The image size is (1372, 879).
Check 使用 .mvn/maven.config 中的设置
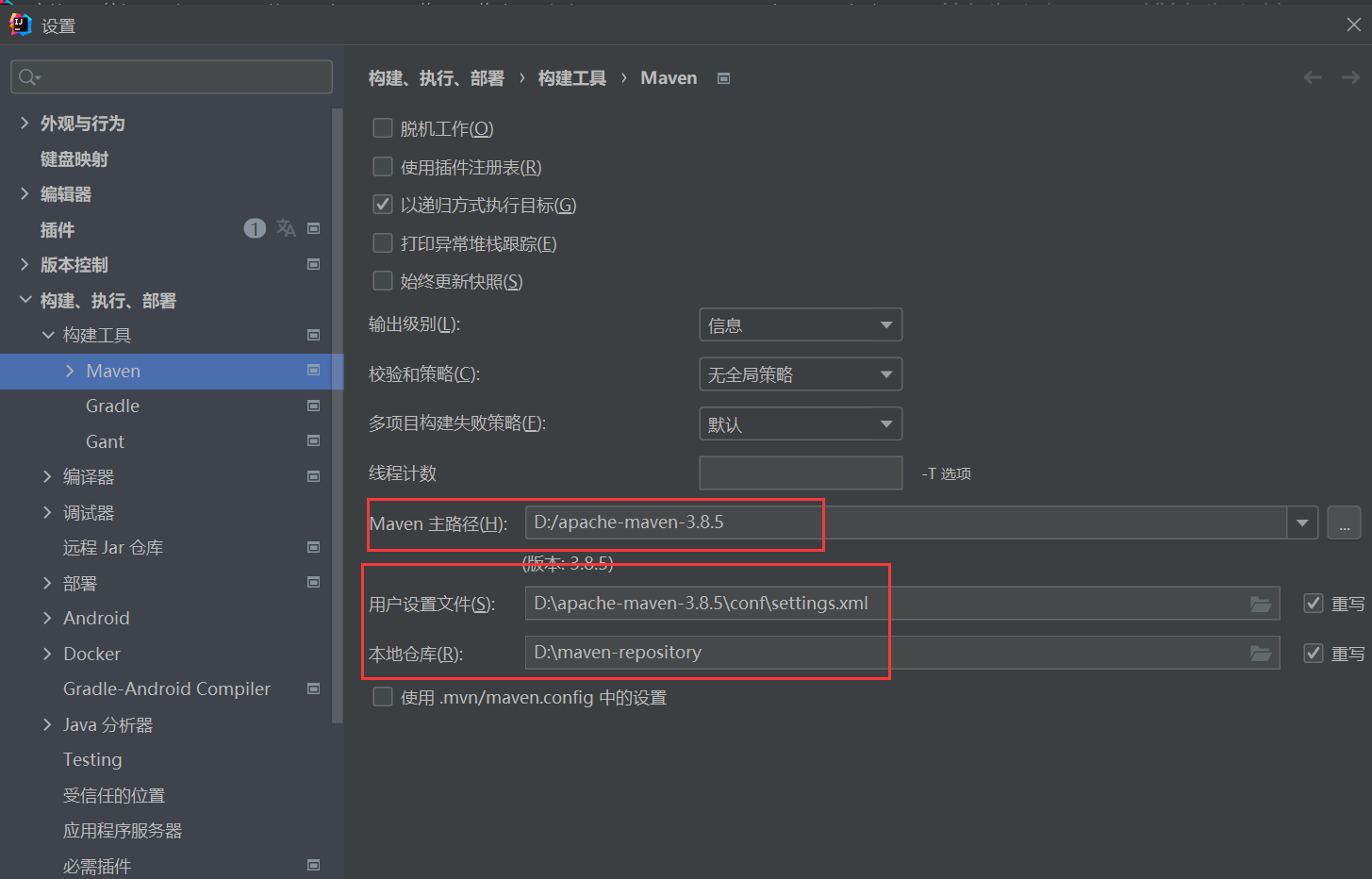[x=382, y=697]
